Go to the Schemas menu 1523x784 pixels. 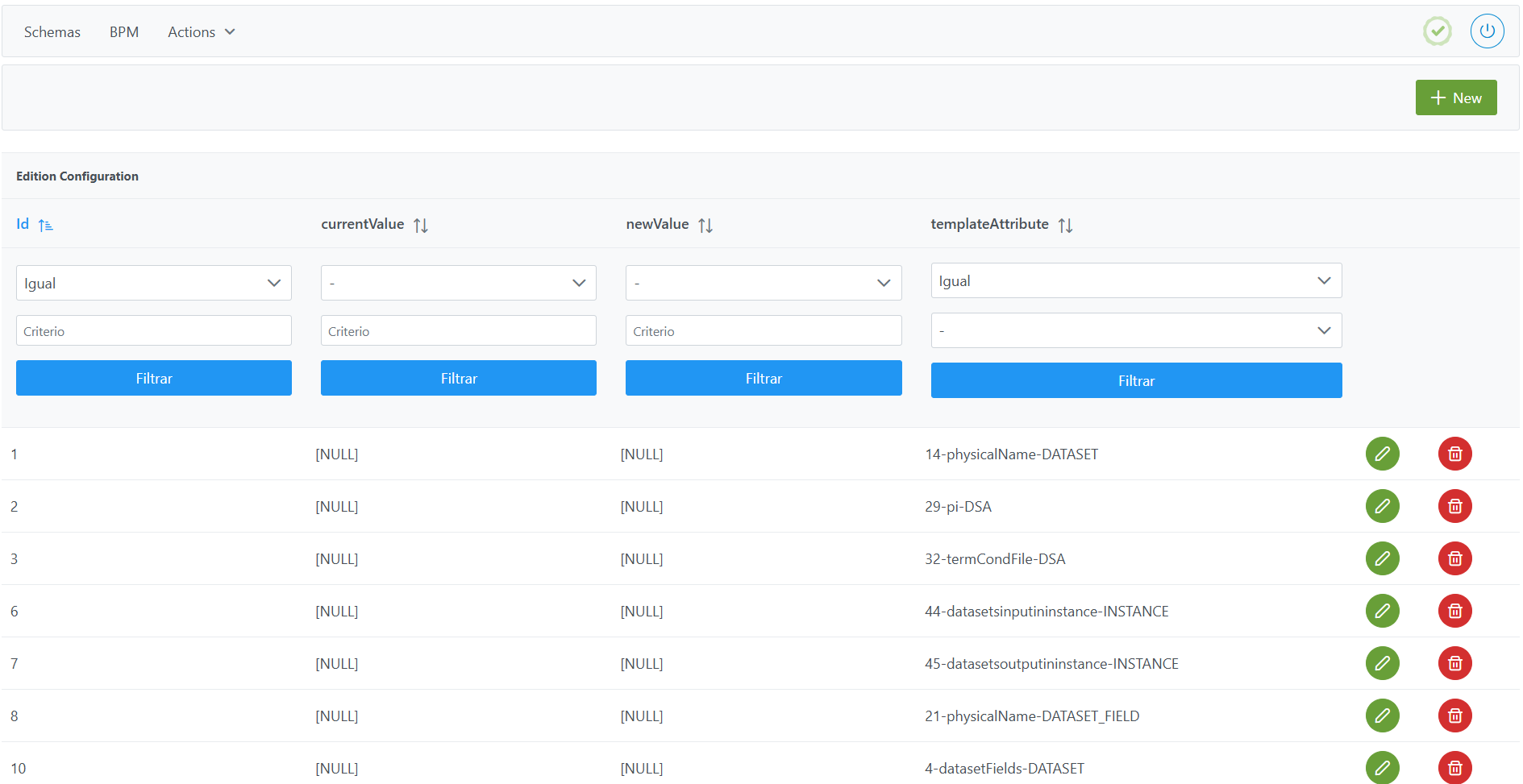pos(52,32)
